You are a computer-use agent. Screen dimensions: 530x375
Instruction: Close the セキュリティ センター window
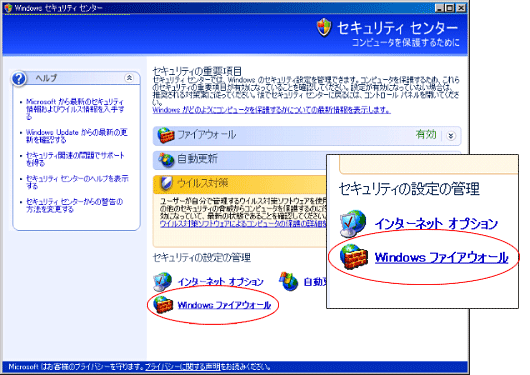click(x=461, y=8)
